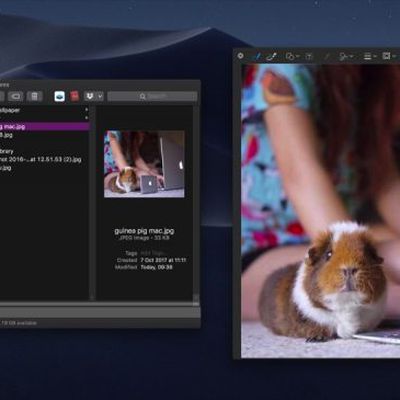Click the 'GB available' status bar text in Finder
The height and width of the screenshot is (400, 400).
[19, 323]
